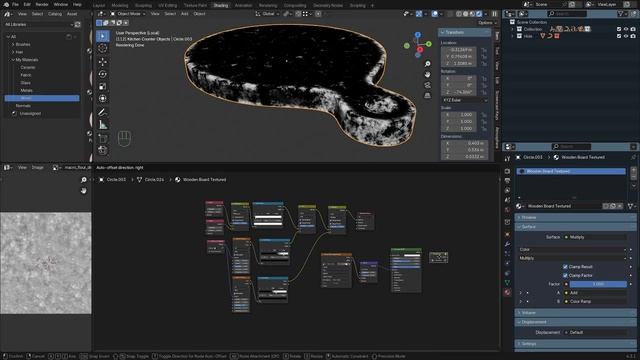Activate the Scale tool in viewport toolbar
This screenshot has height=360, width=640.
click(103, 86)
